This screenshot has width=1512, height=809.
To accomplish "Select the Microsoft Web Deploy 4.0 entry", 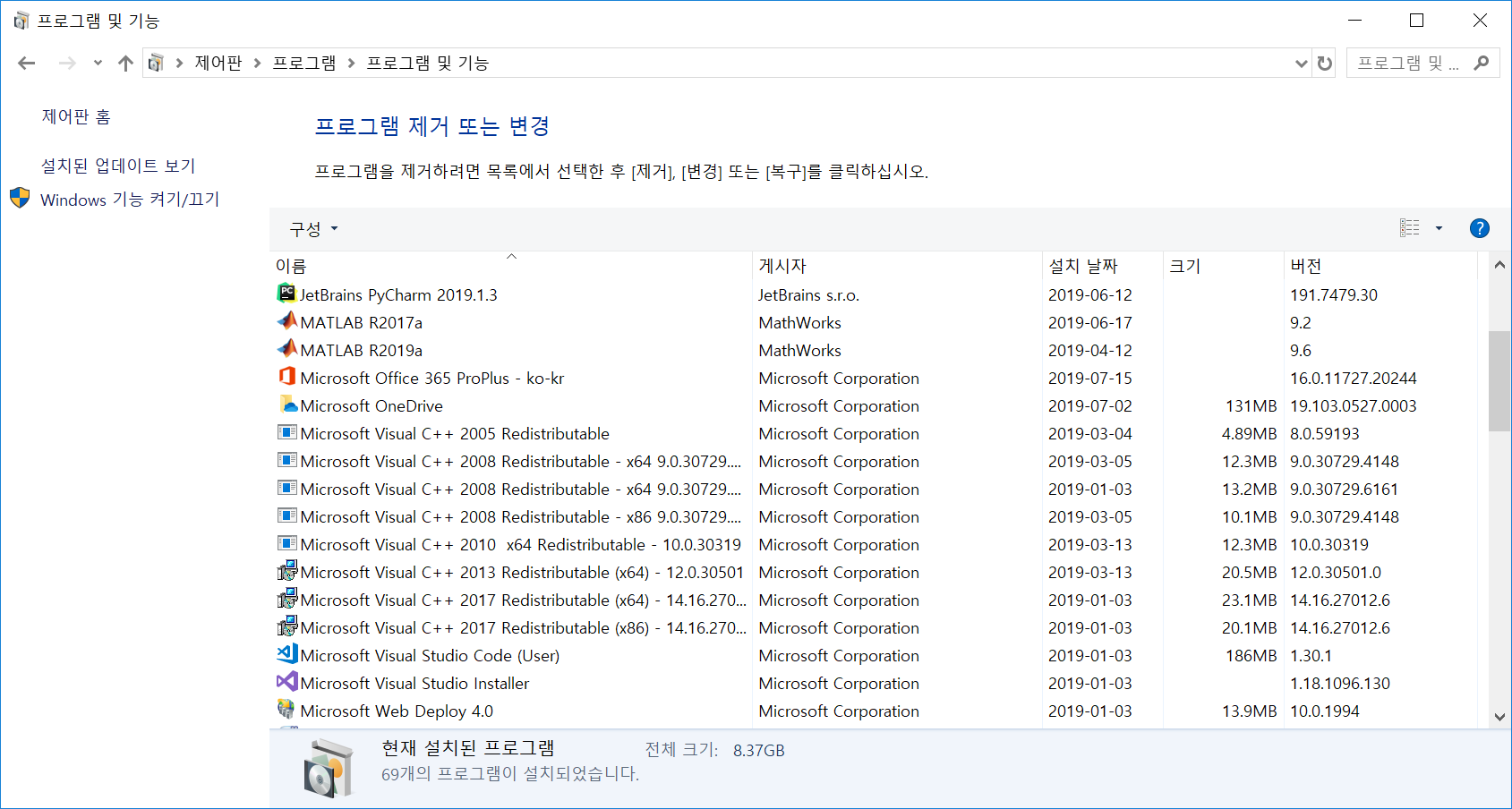I will pyautogui.click(x=397, y=711).
